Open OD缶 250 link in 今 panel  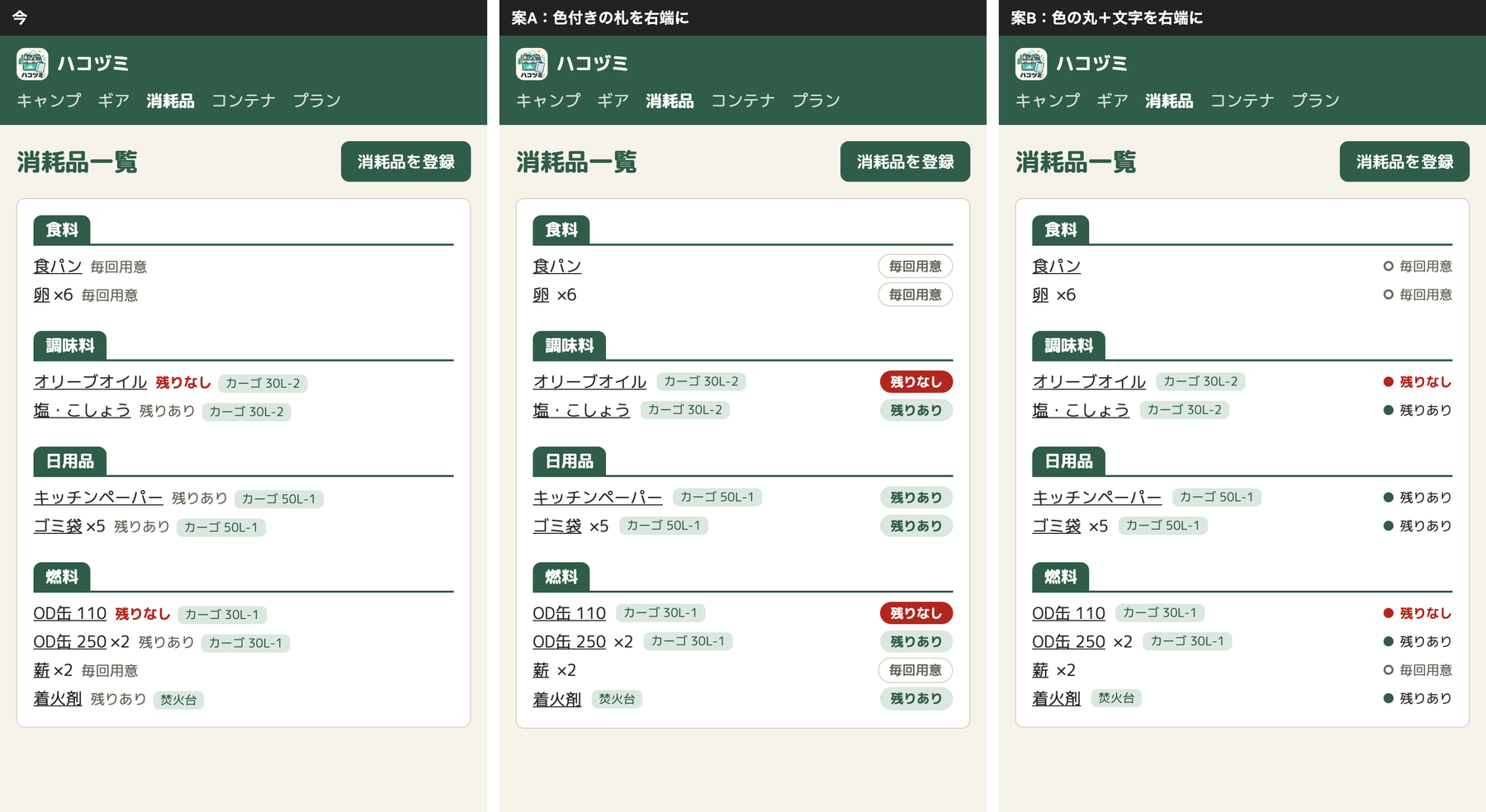(x=70, y=642)
